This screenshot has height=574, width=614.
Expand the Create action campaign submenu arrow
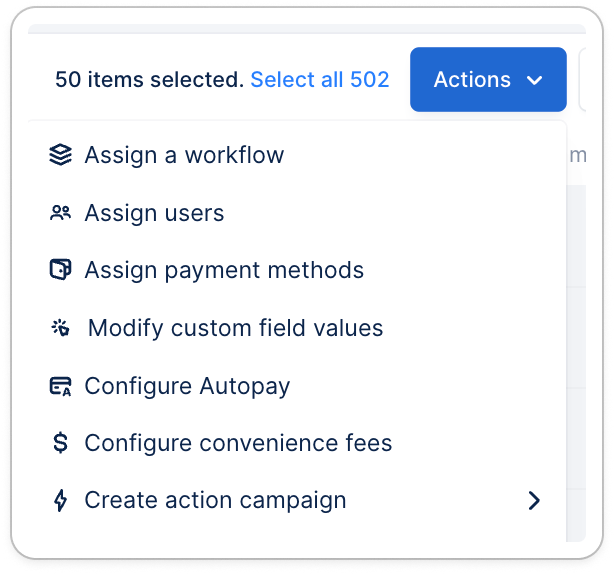pos(534,500)
